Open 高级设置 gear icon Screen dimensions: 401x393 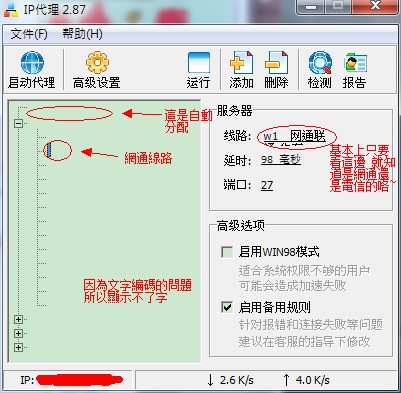tap(97, 62)
